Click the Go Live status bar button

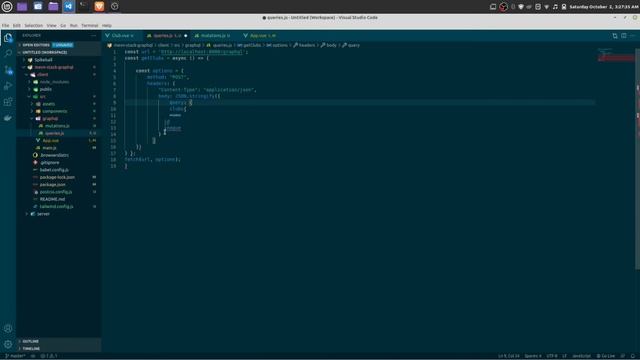[x=606, y=356]
